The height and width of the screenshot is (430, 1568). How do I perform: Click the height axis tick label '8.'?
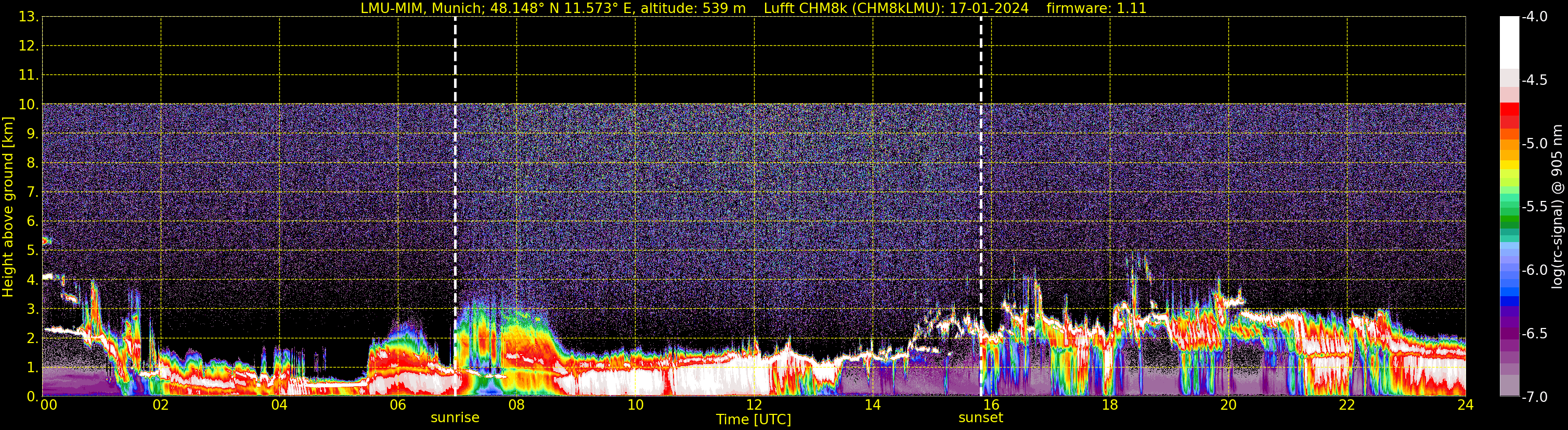[33, 163]
